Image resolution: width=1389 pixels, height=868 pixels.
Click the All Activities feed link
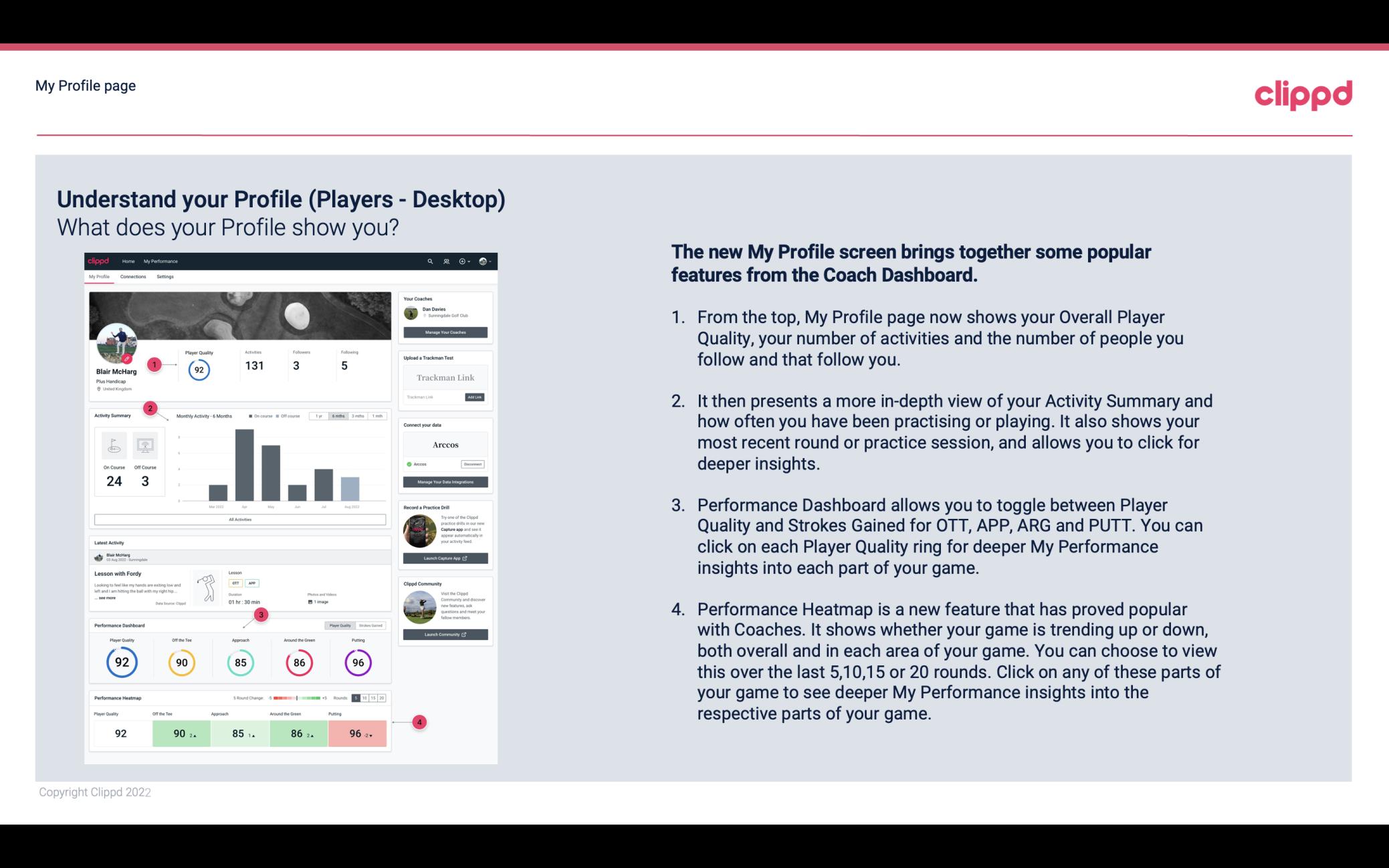239,519
